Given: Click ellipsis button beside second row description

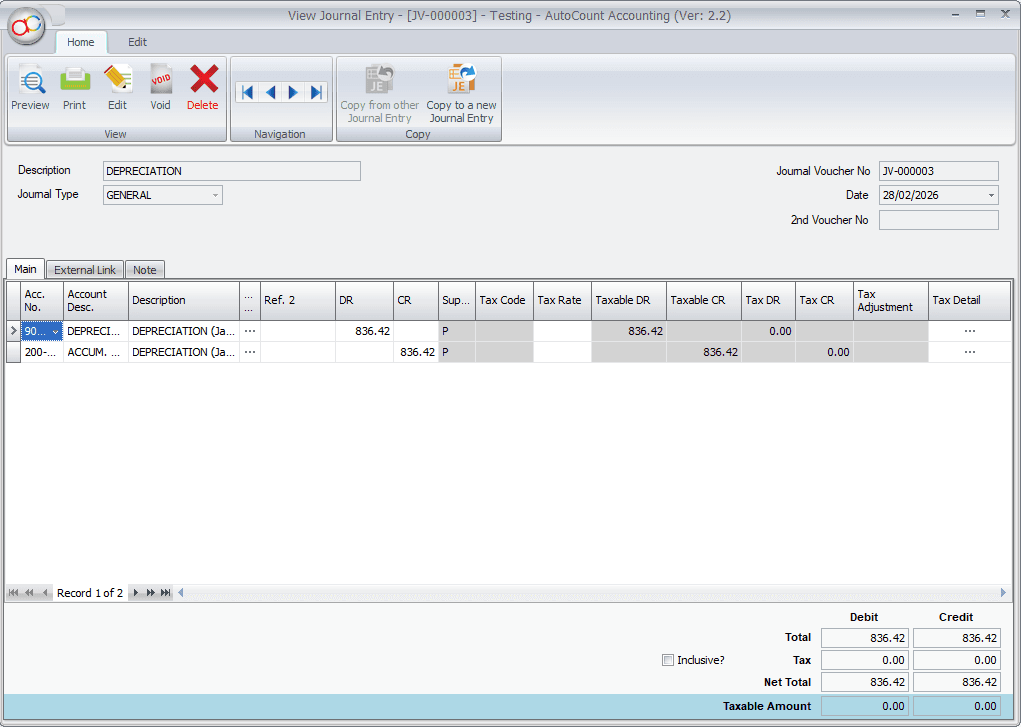Looking at the screenshot, I should click(250, 352).
